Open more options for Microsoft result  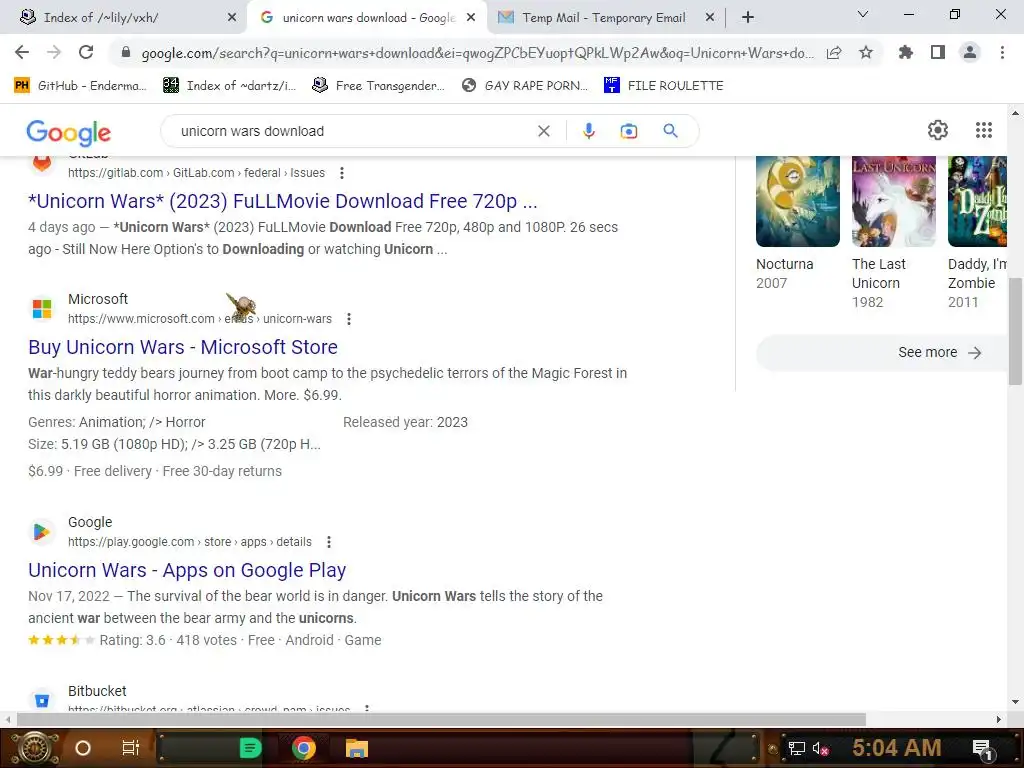click(349, 319)
